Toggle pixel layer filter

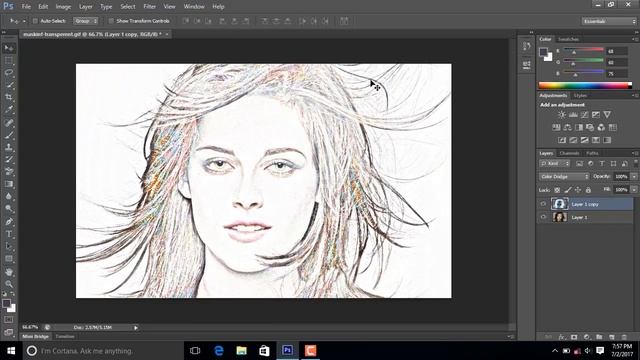pos(579,164)
